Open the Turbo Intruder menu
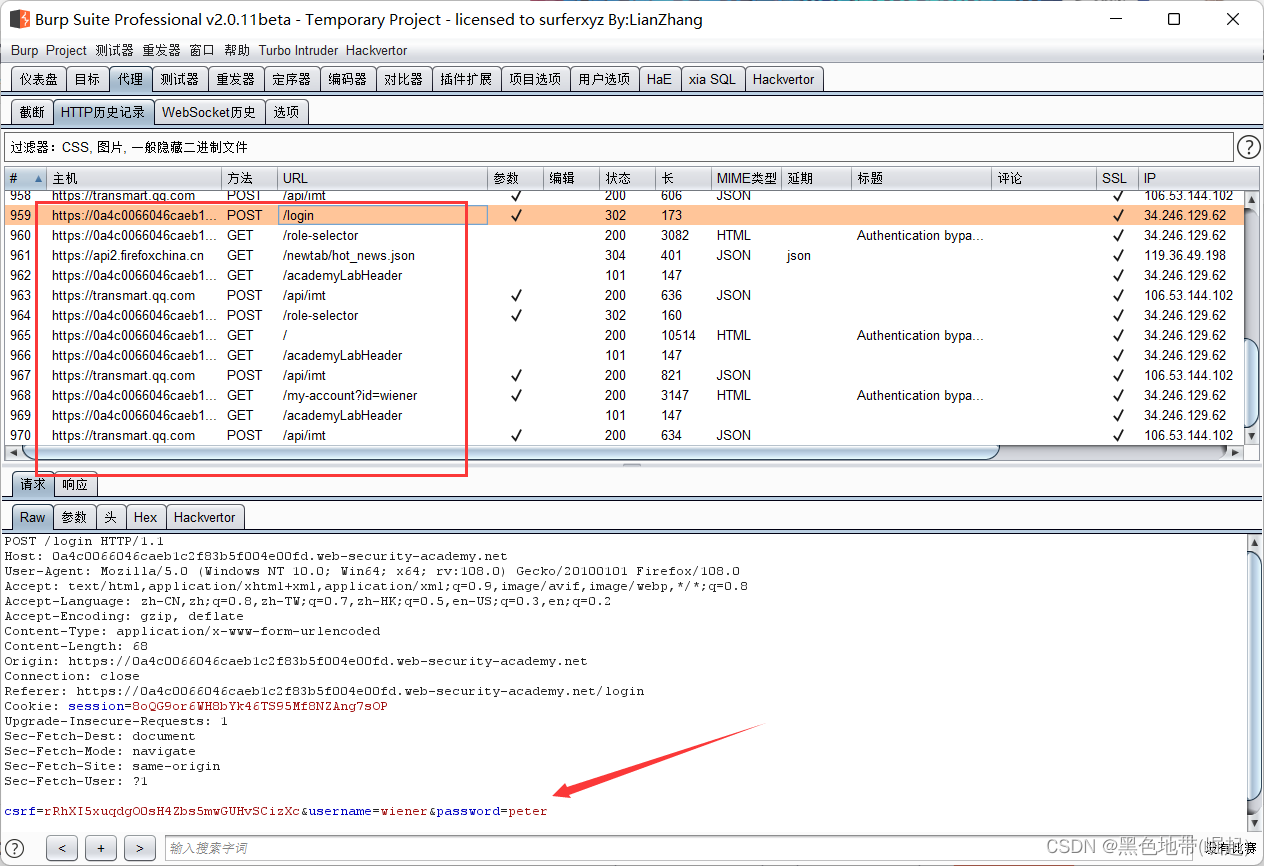Viewport: 1264px width, 866px height. [299, 50]
